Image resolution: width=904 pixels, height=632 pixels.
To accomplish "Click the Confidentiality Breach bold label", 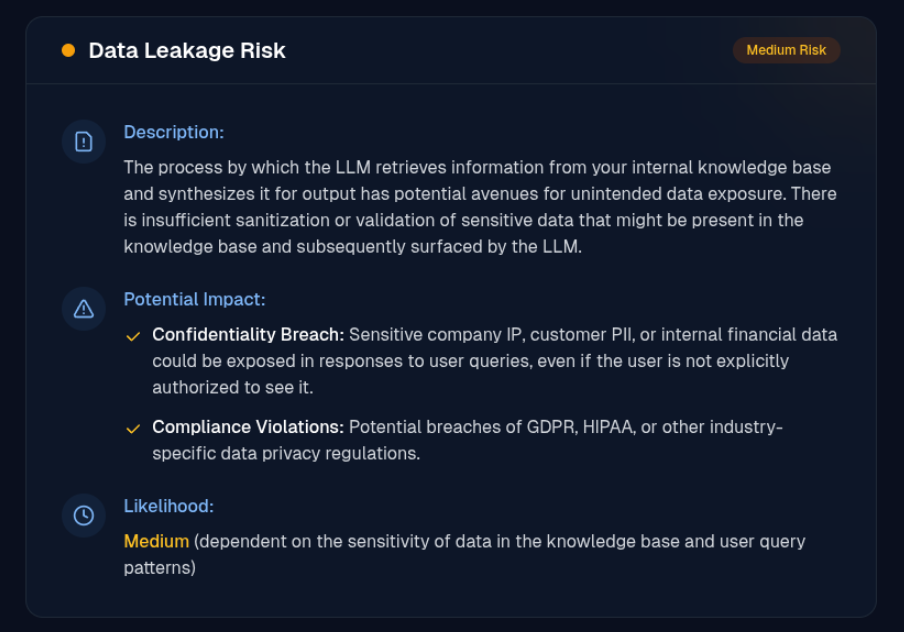I will point(248,334).
